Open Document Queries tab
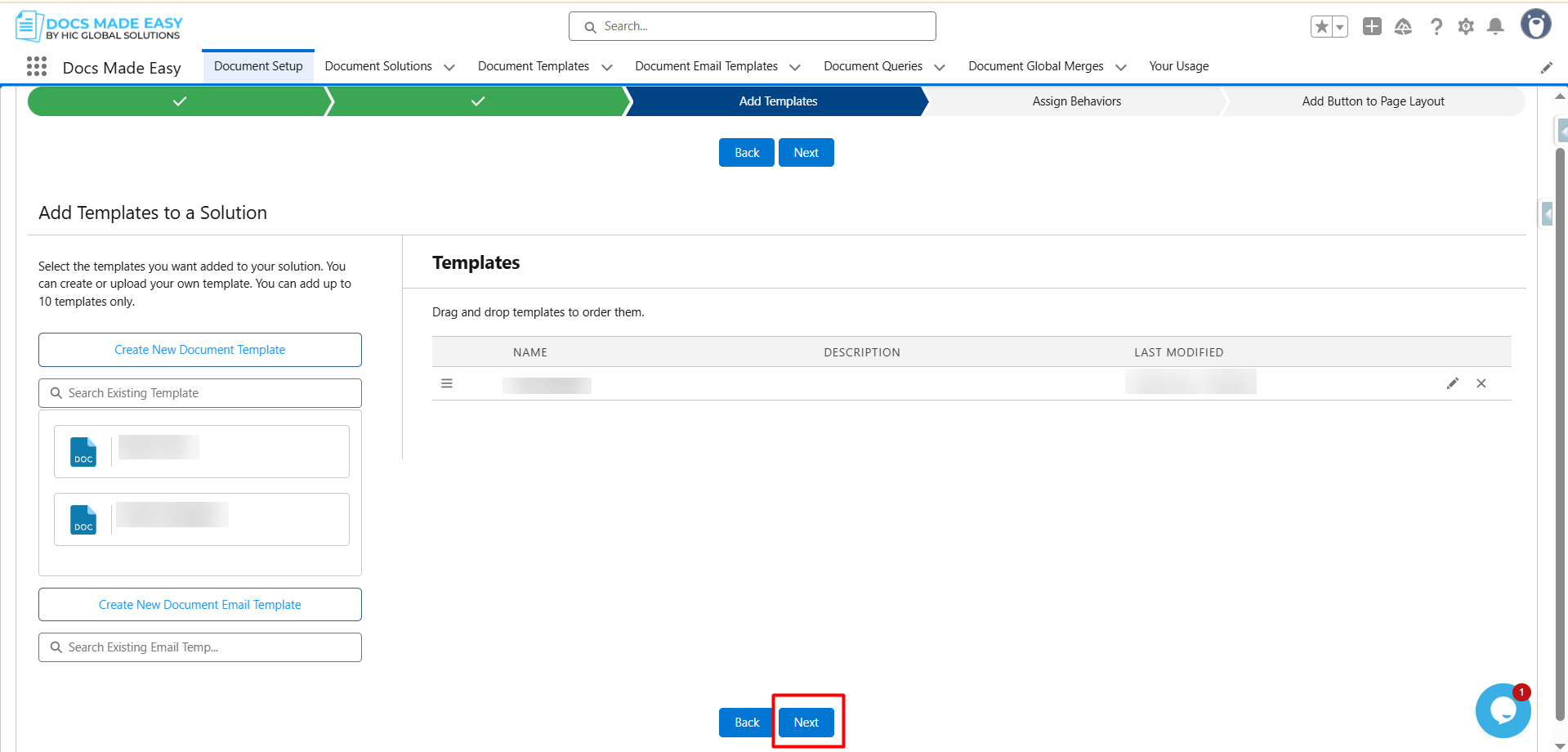The image size is (1568, 752). [873, 66]
